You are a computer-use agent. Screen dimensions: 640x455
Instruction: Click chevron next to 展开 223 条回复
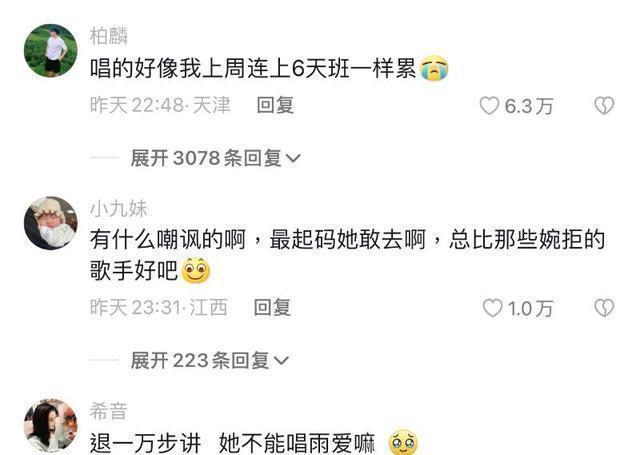point(282,361)
